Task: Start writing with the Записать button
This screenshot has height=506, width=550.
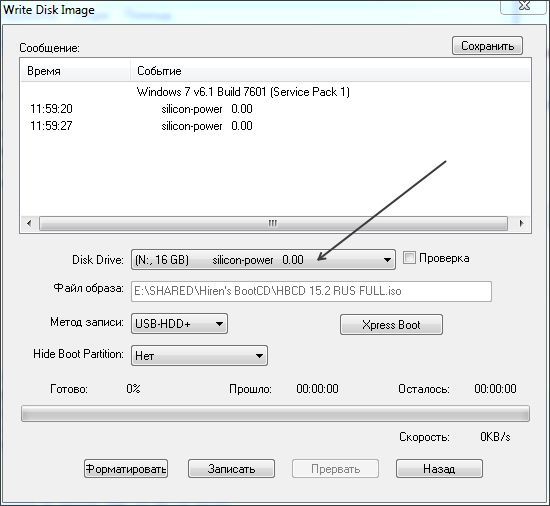Action: pyautogui.click(x=231, y=469)
